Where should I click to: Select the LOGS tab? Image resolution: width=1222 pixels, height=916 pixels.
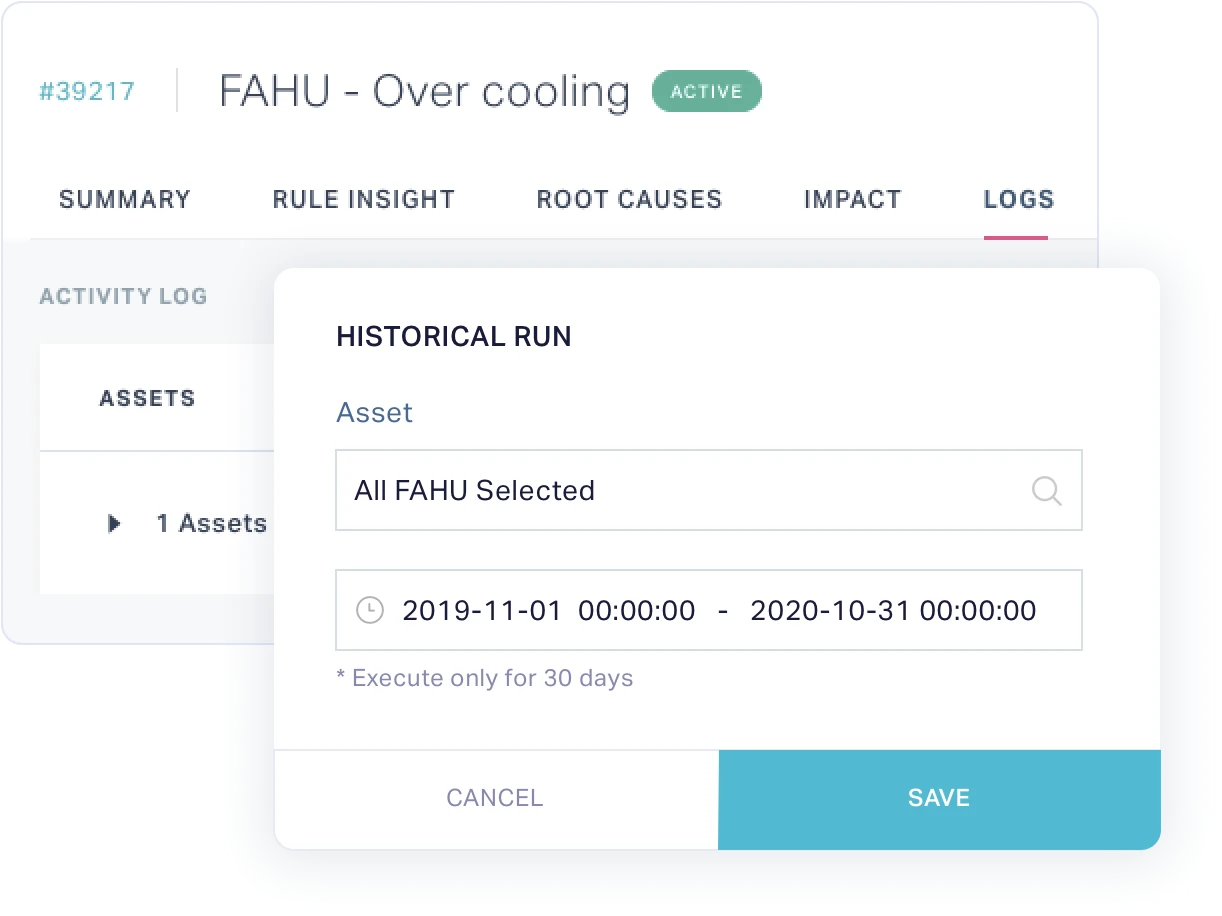(x=1018, y=199)
